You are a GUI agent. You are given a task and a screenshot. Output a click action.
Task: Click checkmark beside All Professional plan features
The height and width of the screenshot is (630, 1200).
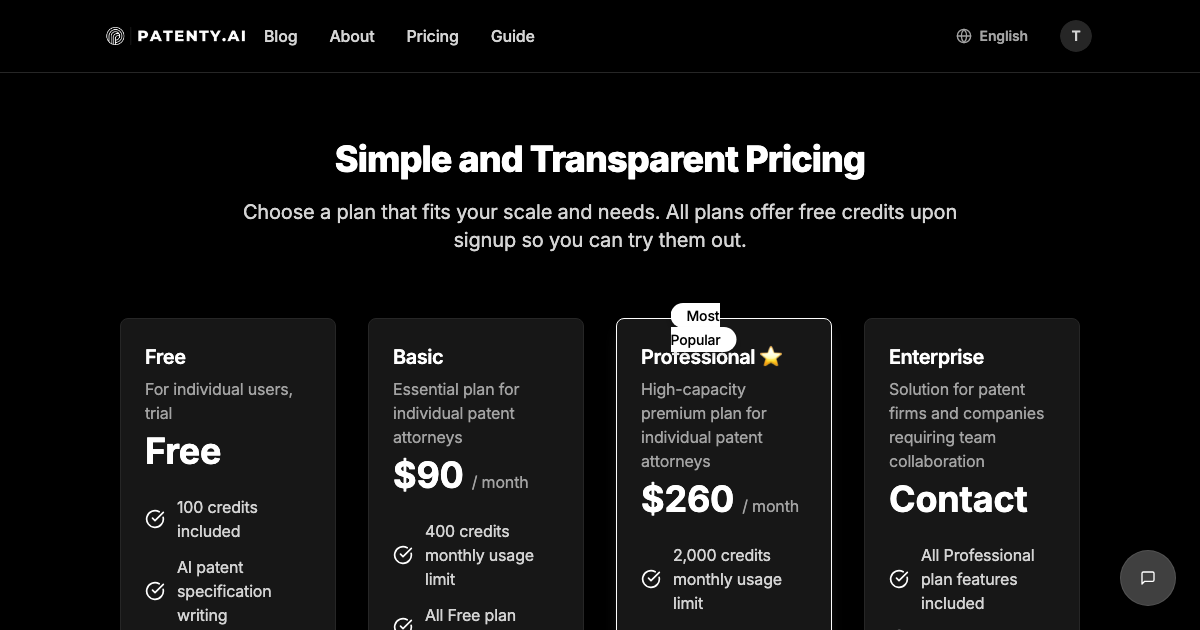[899, 579]
